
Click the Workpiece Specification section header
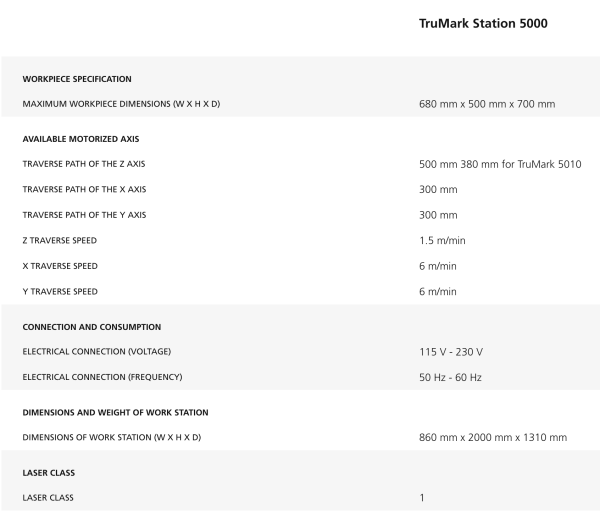(x=77, y=78)
